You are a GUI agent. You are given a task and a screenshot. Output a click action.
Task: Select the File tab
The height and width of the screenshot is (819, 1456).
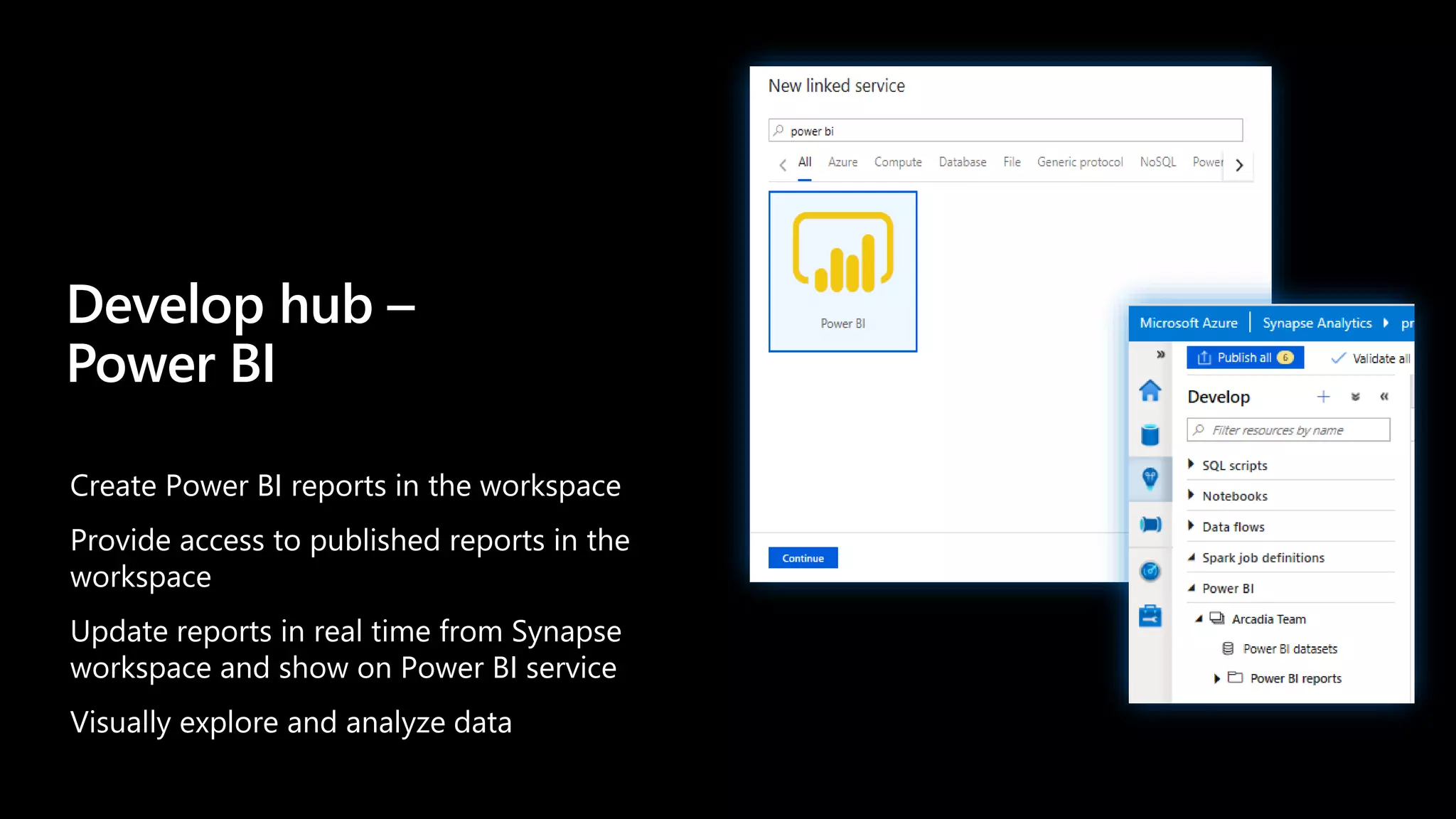[x=1012, y=162]
